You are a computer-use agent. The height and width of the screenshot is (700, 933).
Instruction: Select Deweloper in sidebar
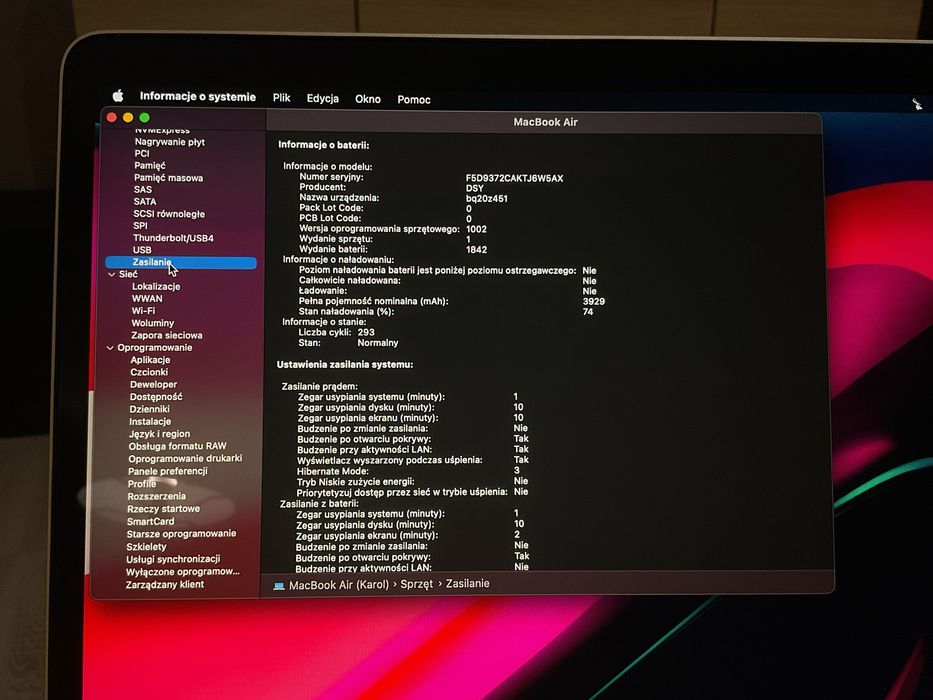pyautogui.click(x=154, y=385)
